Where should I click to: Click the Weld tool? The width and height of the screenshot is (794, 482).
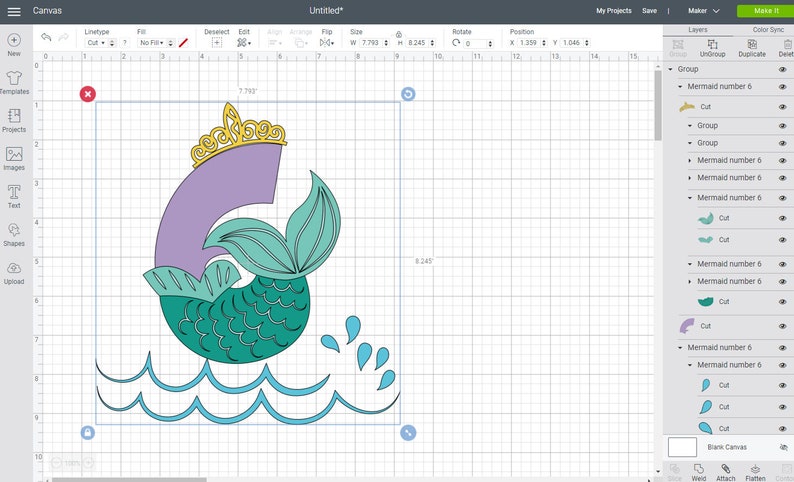coord(699,472)
